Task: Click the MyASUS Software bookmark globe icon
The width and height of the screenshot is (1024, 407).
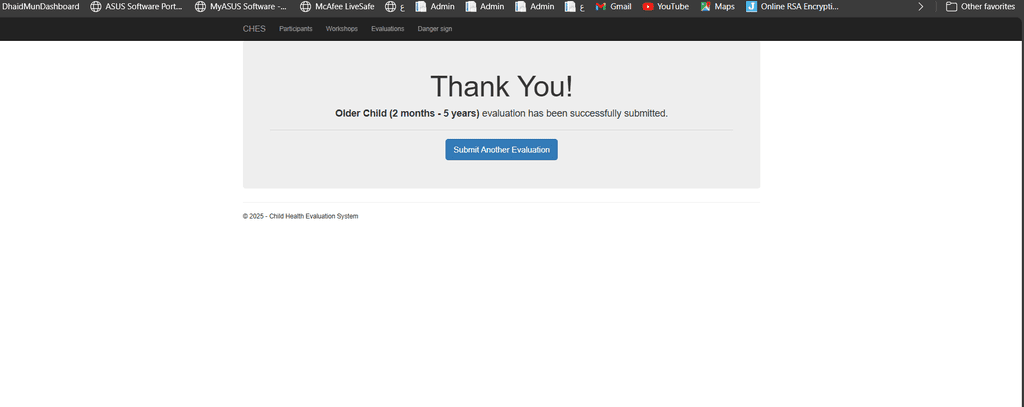Action: click(x=200, y=7)
